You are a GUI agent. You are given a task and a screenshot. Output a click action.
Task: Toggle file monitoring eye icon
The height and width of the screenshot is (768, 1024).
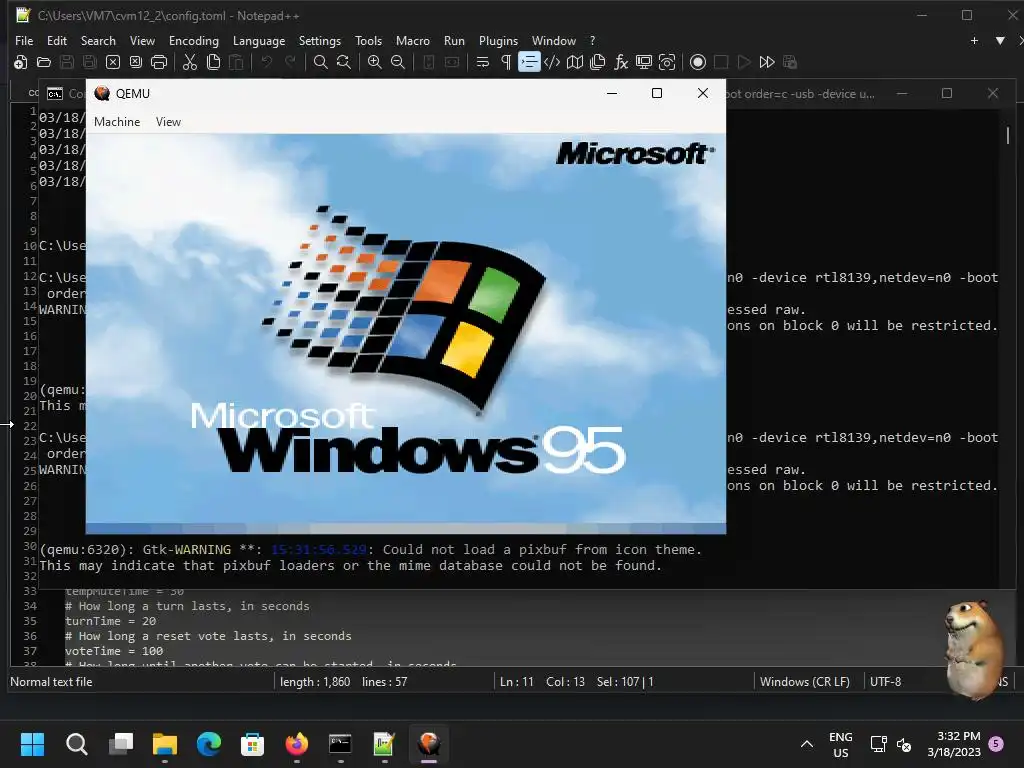coord(667,62)
